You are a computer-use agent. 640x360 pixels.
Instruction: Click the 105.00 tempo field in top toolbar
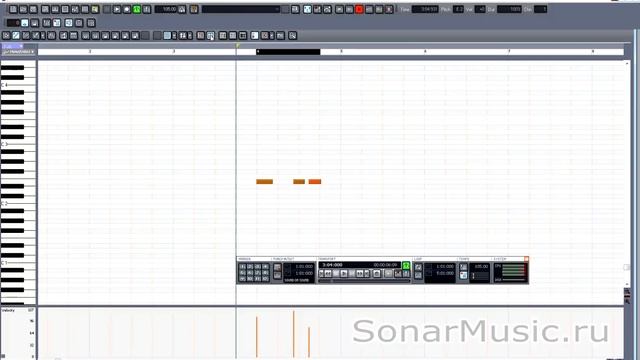[x=166, y=9]
